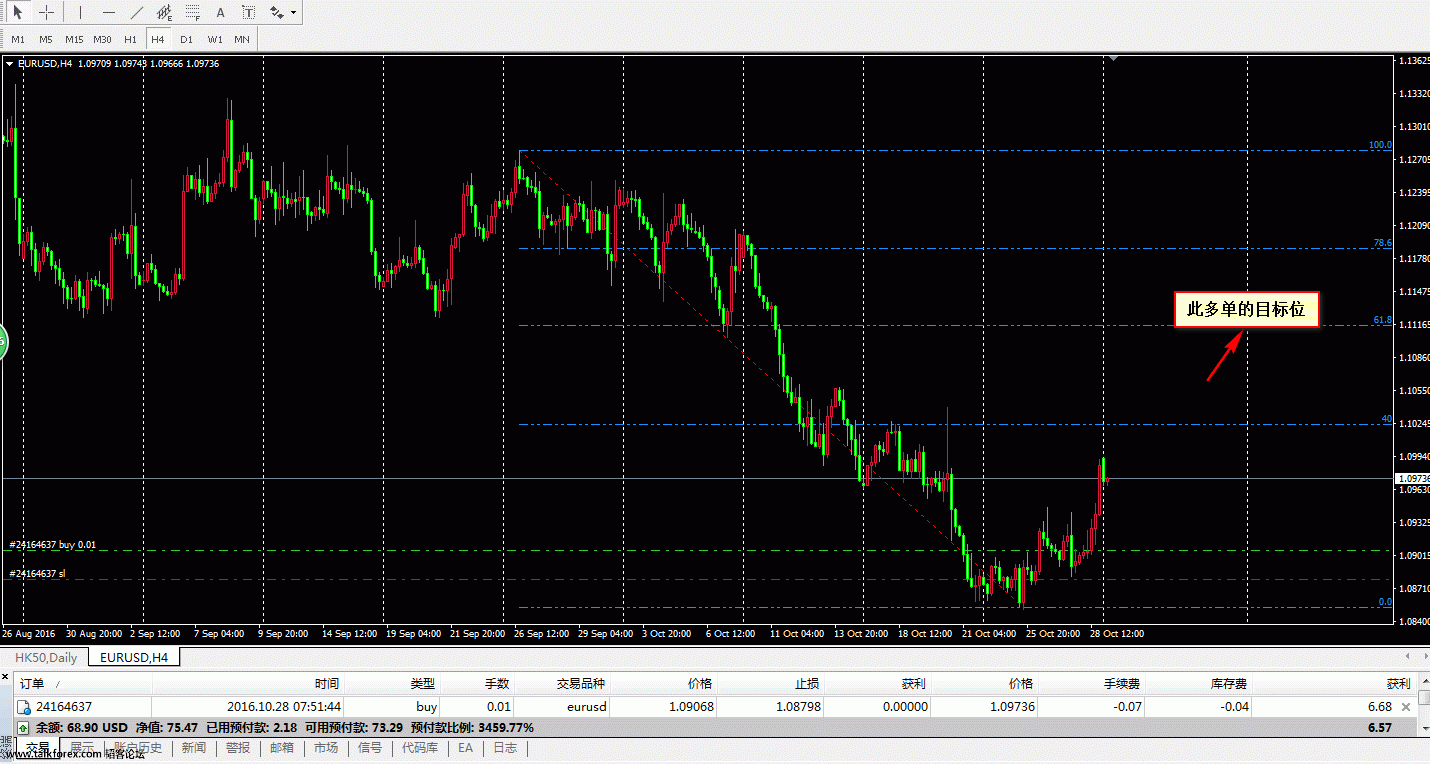Switch chart to H1 timeframe
Screen dimensions: 1430x764
(x=130, y=39)
